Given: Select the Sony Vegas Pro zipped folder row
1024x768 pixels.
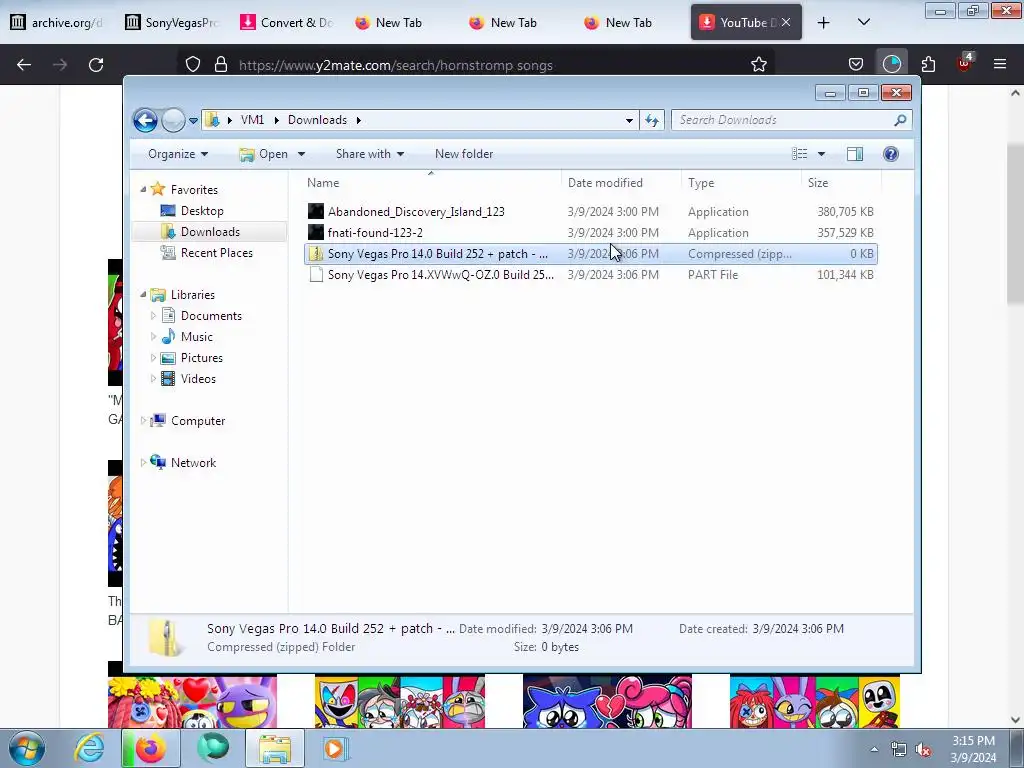Looking at the screenshot, I should click(x=590, y=253).
